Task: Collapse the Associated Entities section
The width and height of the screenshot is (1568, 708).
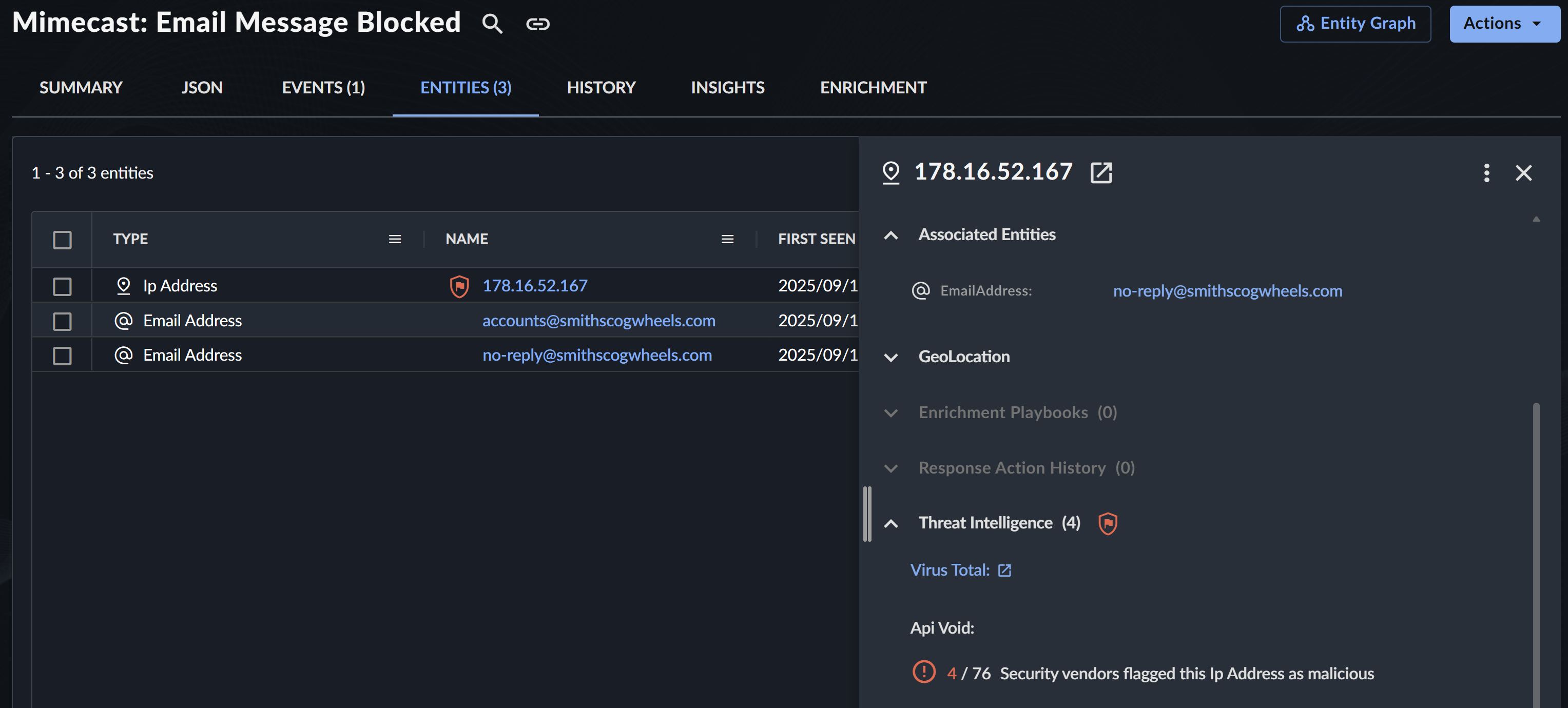Action: 891,235
